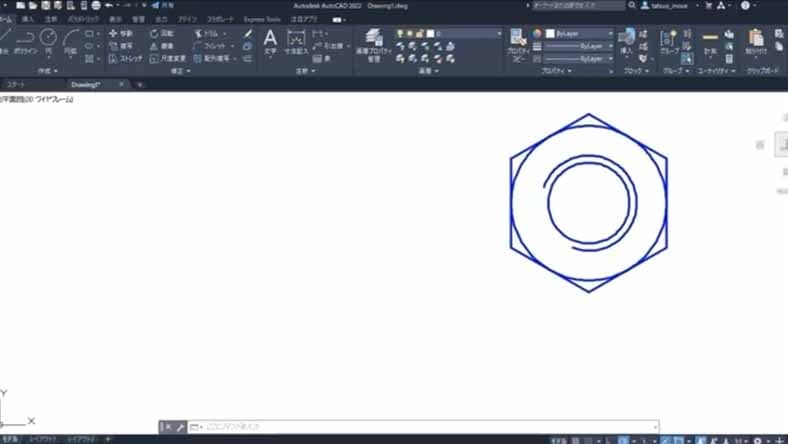Choose the Move command
This screenshot has width=788, height=444.
pos(121,33)
